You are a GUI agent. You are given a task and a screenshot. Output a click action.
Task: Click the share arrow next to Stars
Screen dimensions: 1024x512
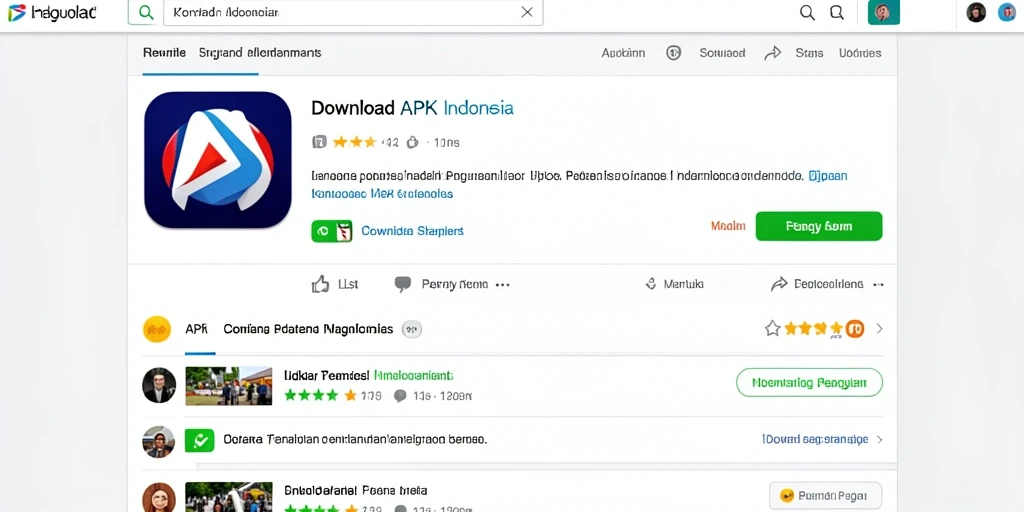point(773,53)
